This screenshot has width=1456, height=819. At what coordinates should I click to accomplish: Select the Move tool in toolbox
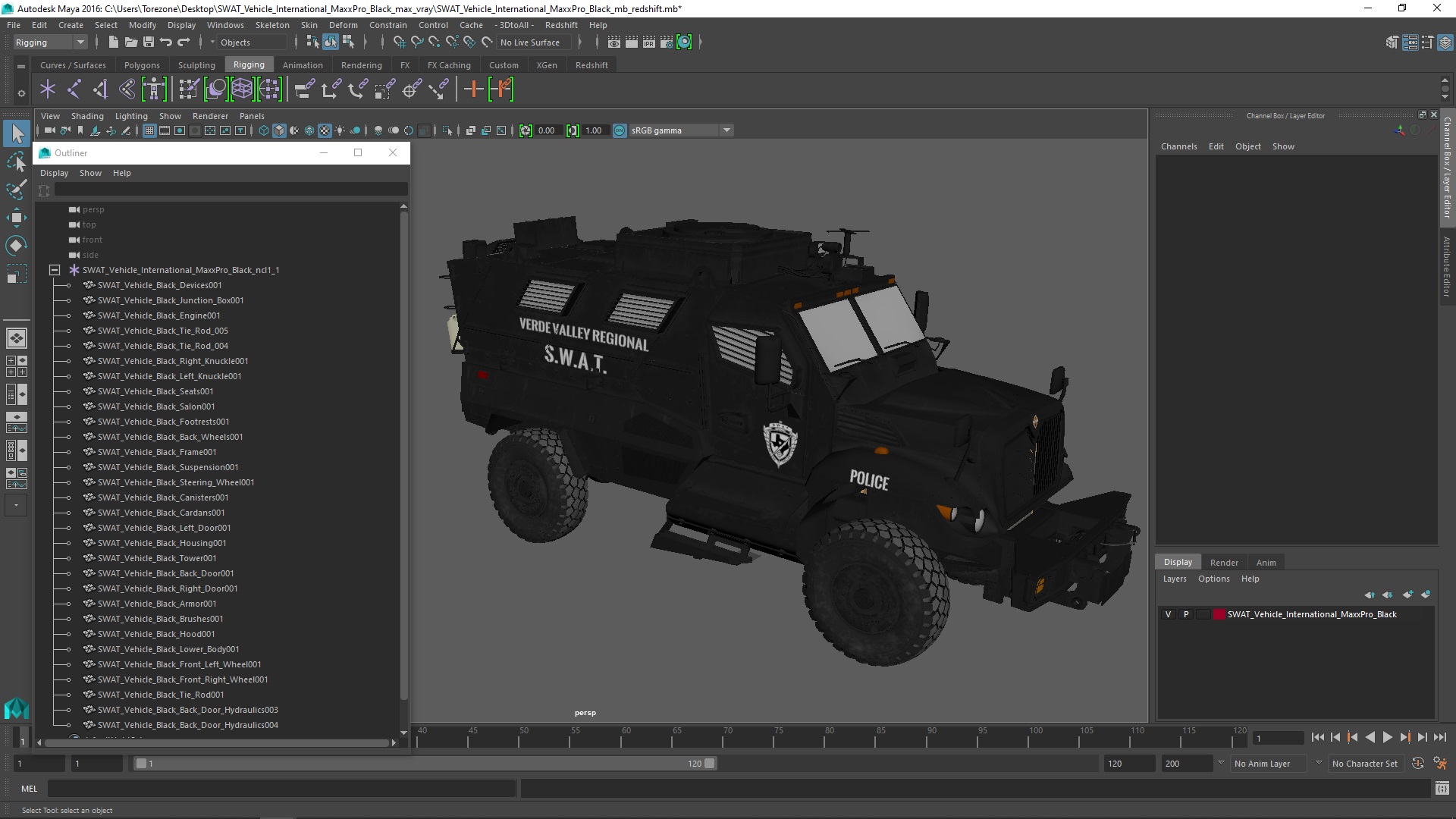(x=16, y=218)
